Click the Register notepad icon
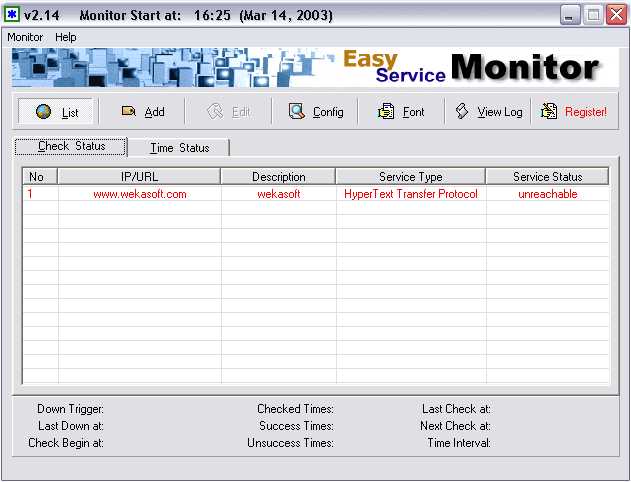The height and width of the screenshot is (482, 631). point(549,111)
